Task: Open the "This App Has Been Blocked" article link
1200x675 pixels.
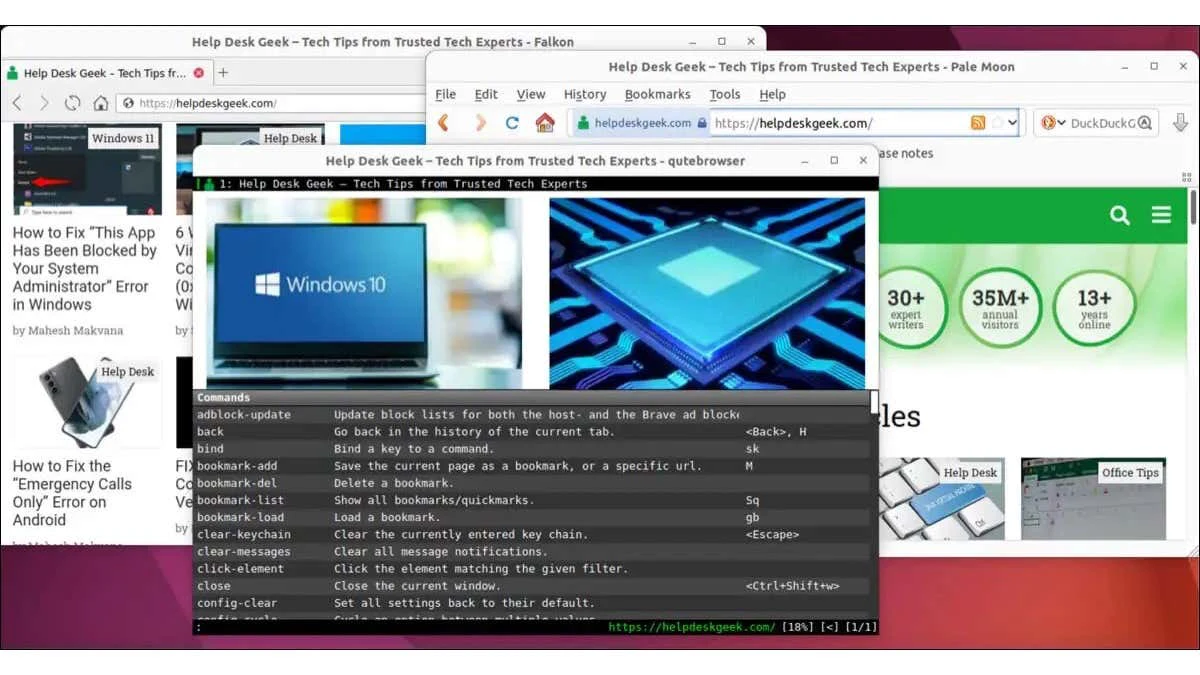Action: 85,268
